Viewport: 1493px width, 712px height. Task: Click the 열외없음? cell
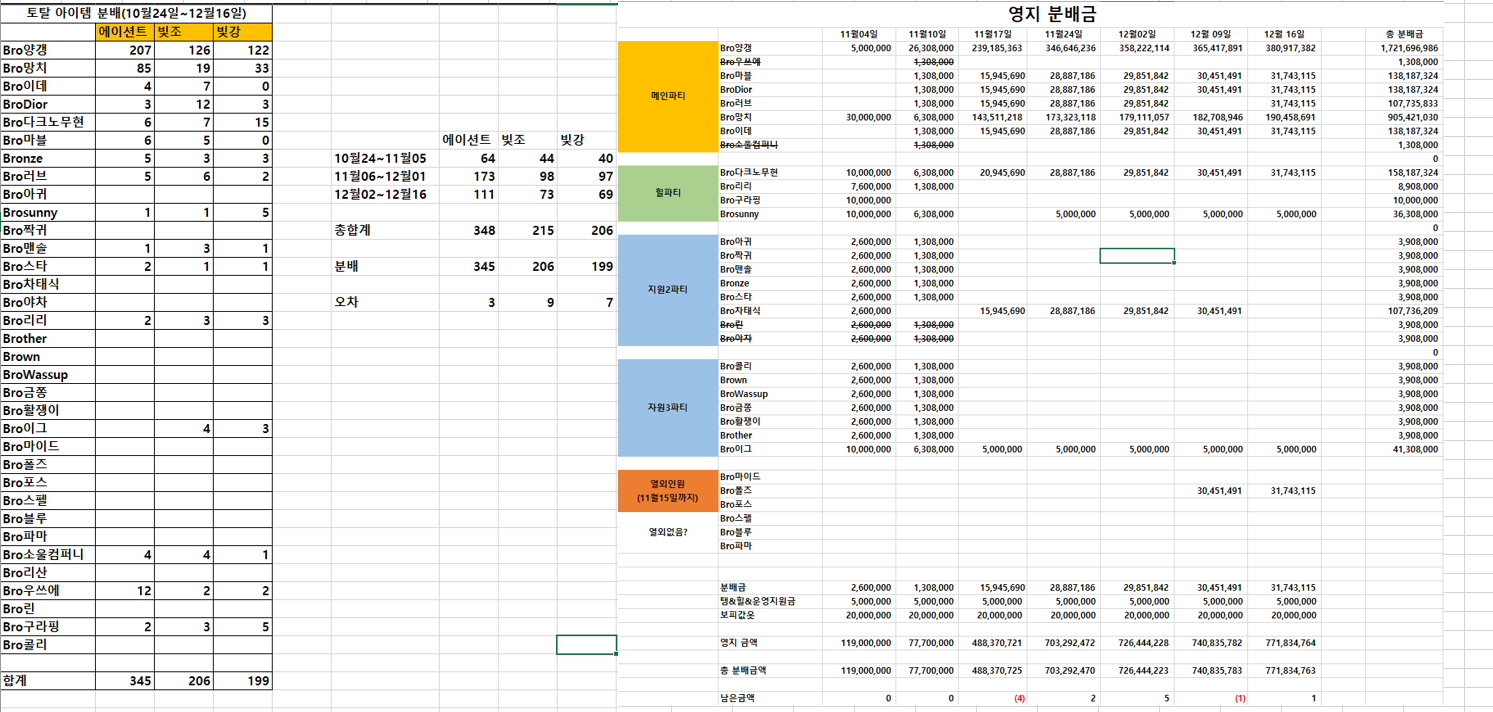click(668, 532)
